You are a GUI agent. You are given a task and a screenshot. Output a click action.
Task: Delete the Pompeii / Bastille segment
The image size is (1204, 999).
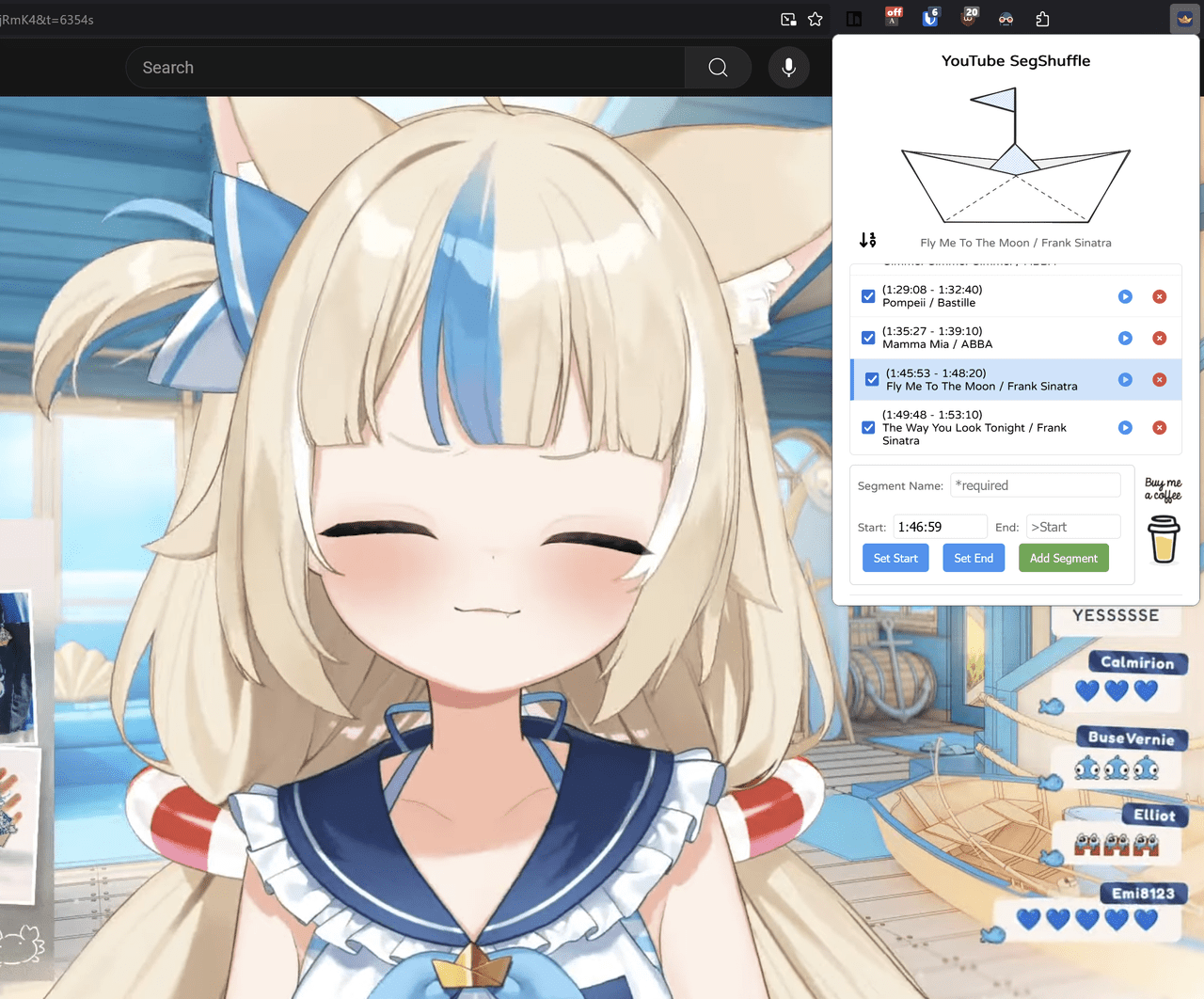1160,296
